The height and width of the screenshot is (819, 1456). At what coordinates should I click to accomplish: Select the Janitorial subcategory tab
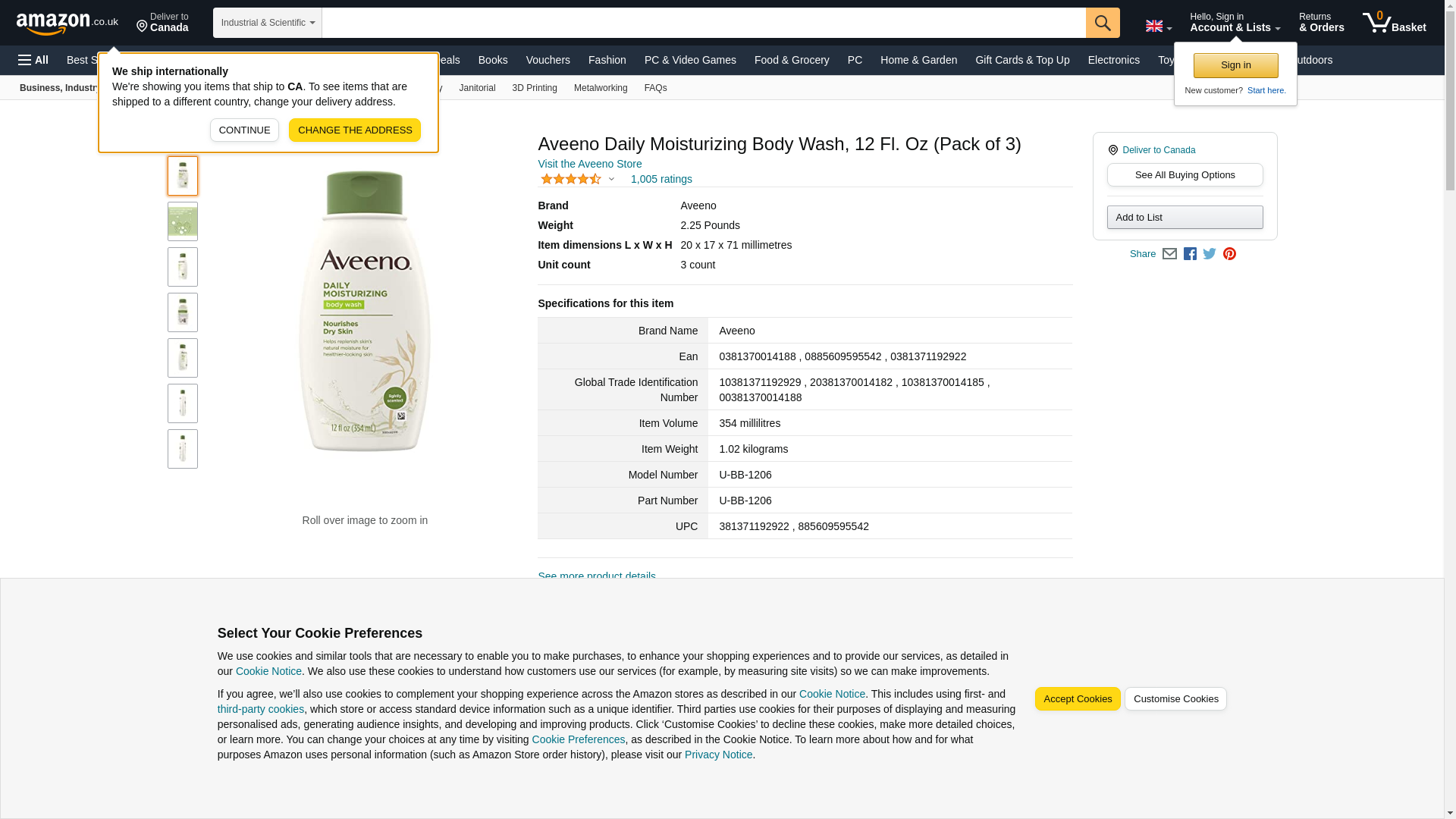pyautogui.click(x=477, y=88)
